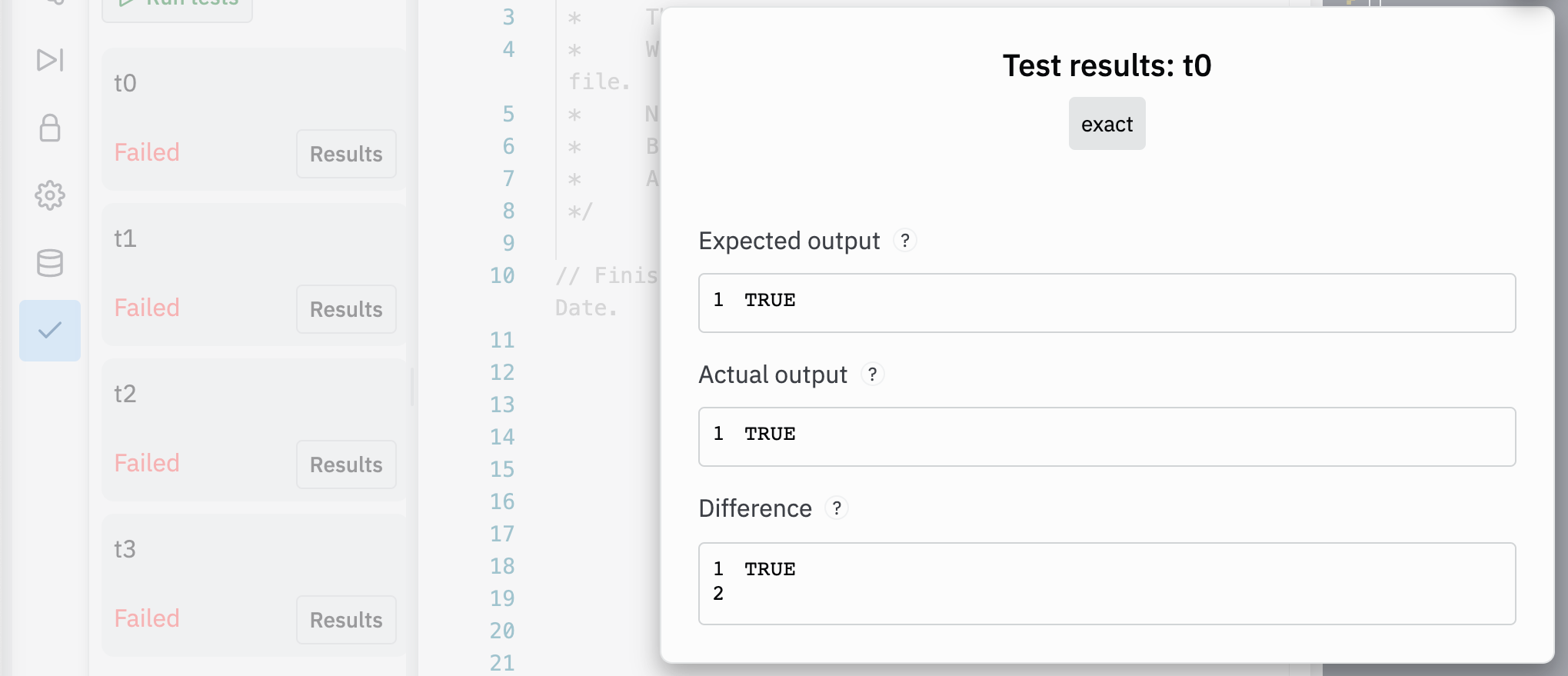Open Results for test t2
Viewport: 1568px width, 676px height.
pyautogui.click(x=346, y=465)
